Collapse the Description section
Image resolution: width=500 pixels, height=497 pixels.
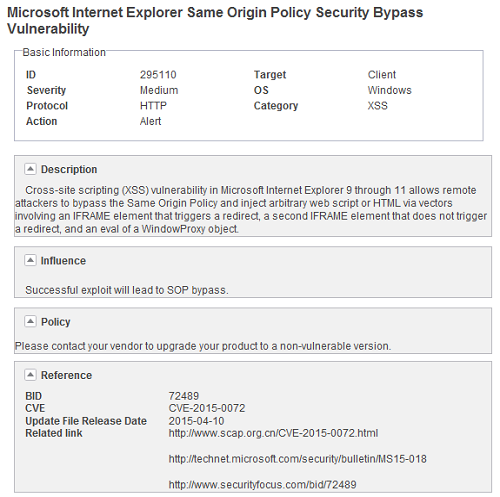click(x=30, y=169)
